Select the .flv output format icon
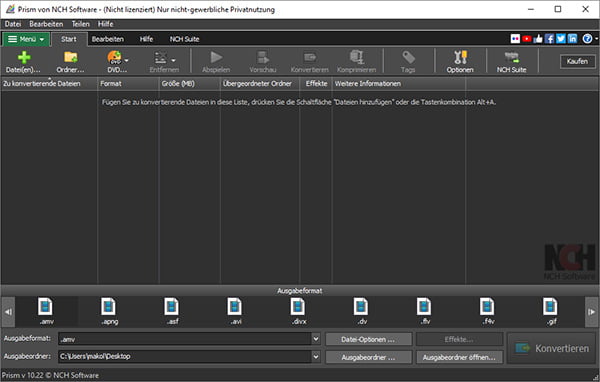600x382 pixels. click(424, 307)
